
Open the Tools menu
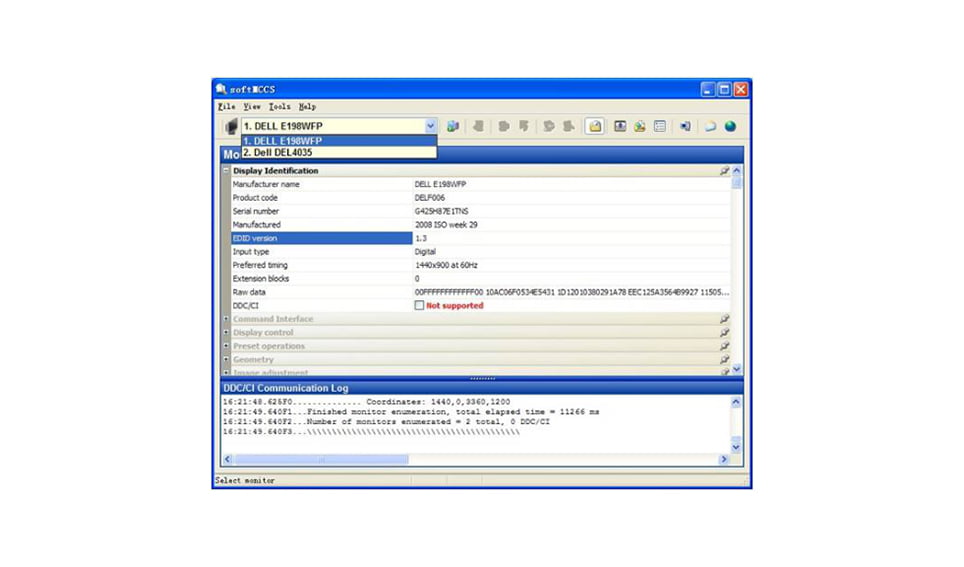tap(279, 106)
